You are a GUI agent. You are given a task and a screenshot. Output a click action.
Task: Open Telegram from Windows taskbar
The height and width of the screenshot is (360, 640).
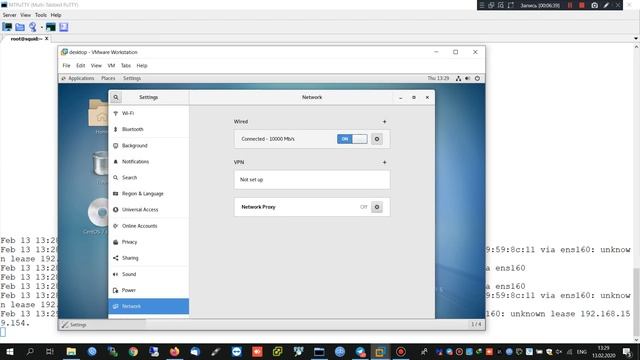360,351
